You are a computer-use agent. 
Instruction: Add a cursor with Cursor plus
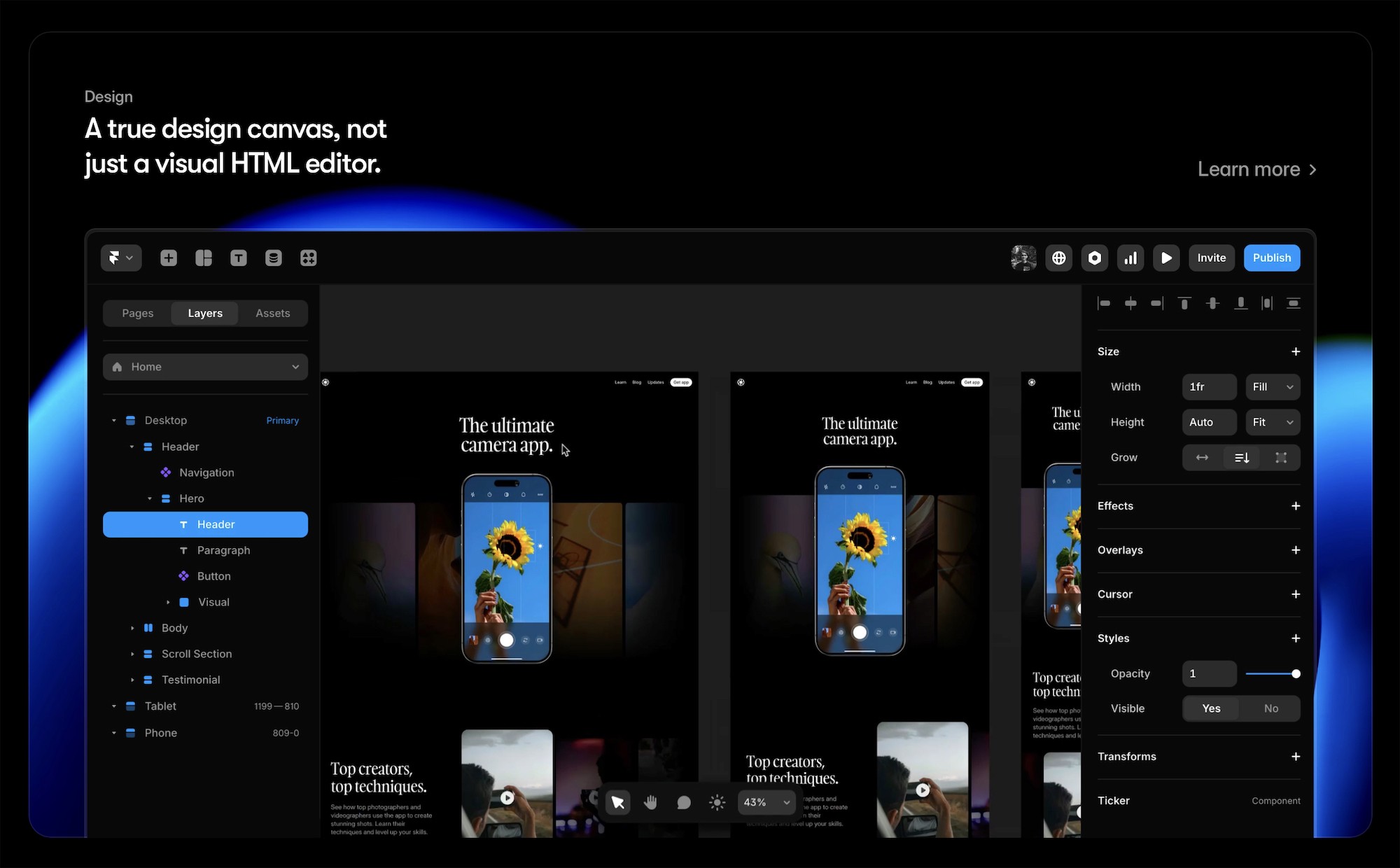(x=1296, y=594)
